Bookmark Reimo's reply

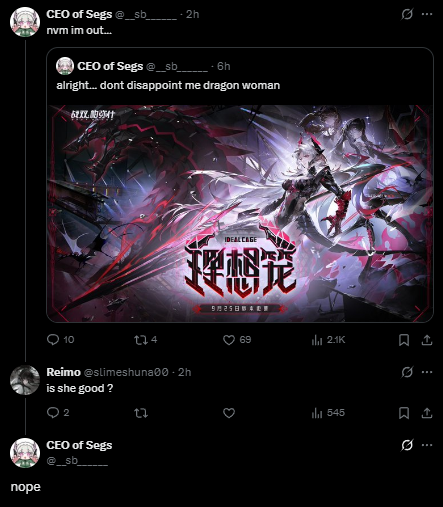(404, 413)
